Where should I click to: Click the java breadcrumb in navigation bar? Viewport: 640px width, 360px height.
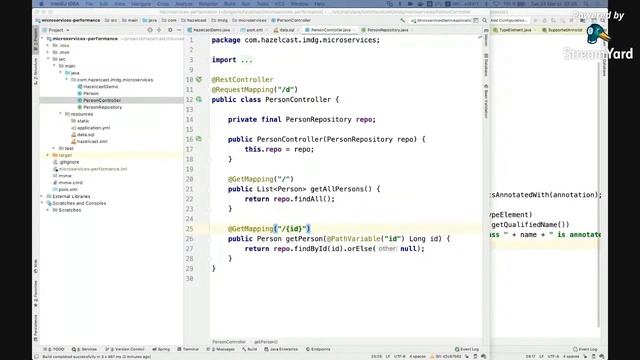[x=150, y=20]
